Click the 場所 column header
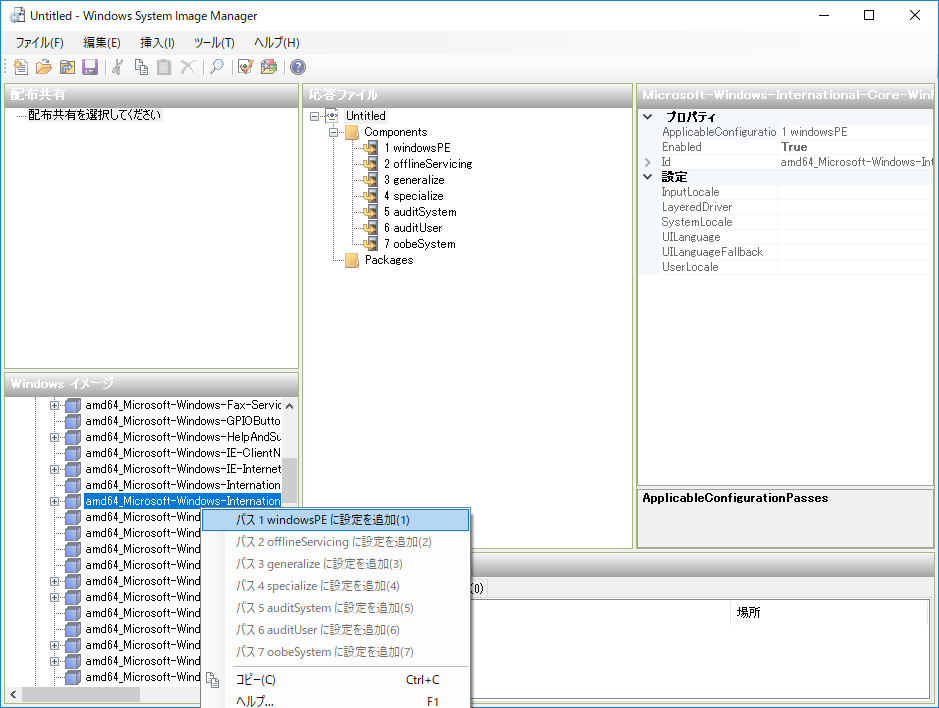 (829, 613)
